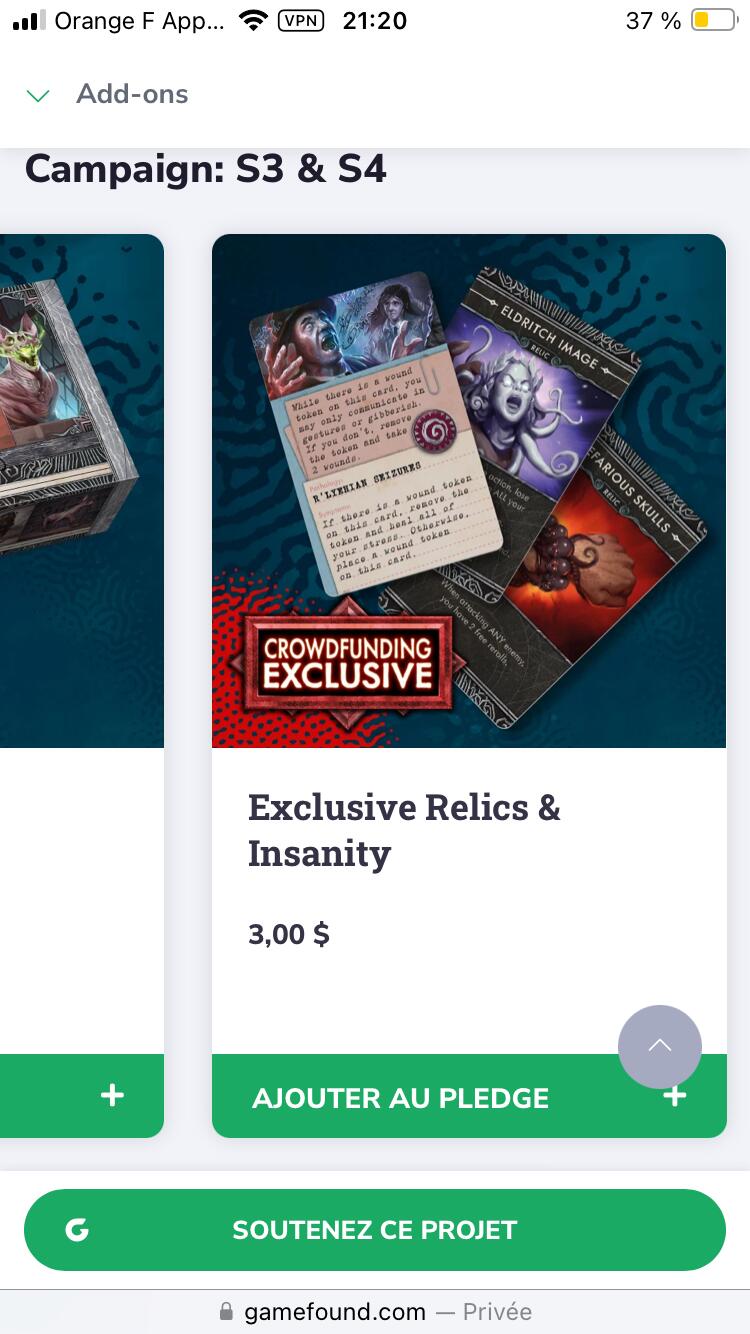Viewport: 750px width, 1334px height.
Task: Tap the Gamefound logo icon
Action: click(x=77, y=1230)
